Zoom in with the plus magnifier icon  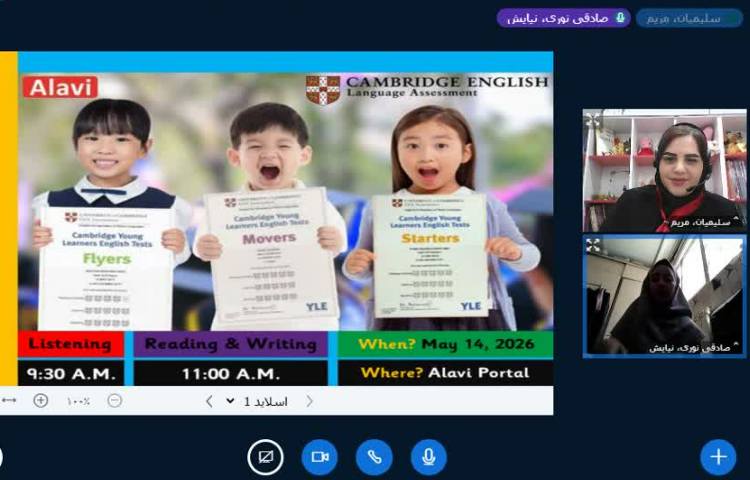click(x=41, y=401)
